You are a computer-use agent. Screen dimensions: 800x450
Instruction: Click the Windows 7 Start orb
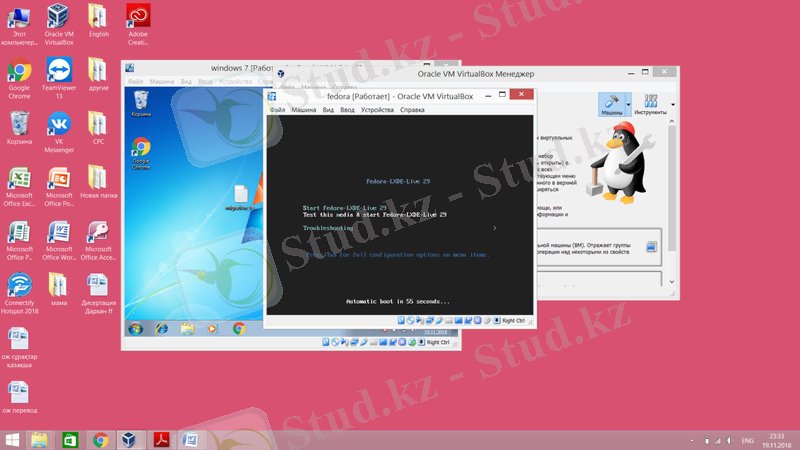(x=136, y=329)
